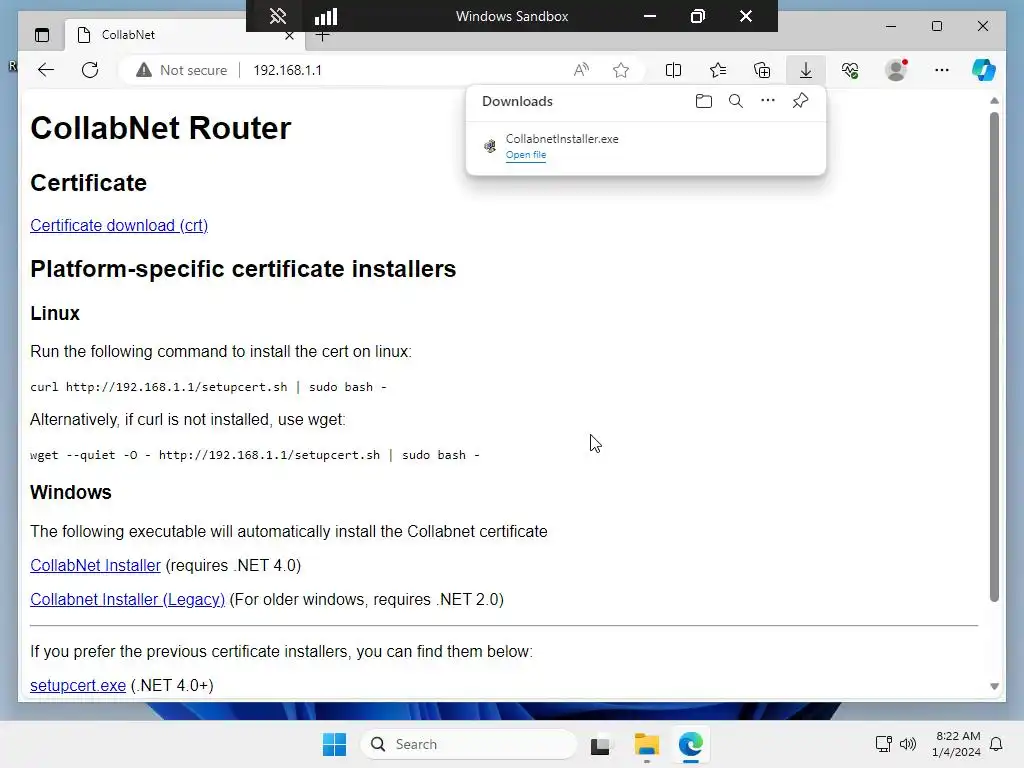Open Task View on the taskbar
1024x768 pixels.
[601, 744]
